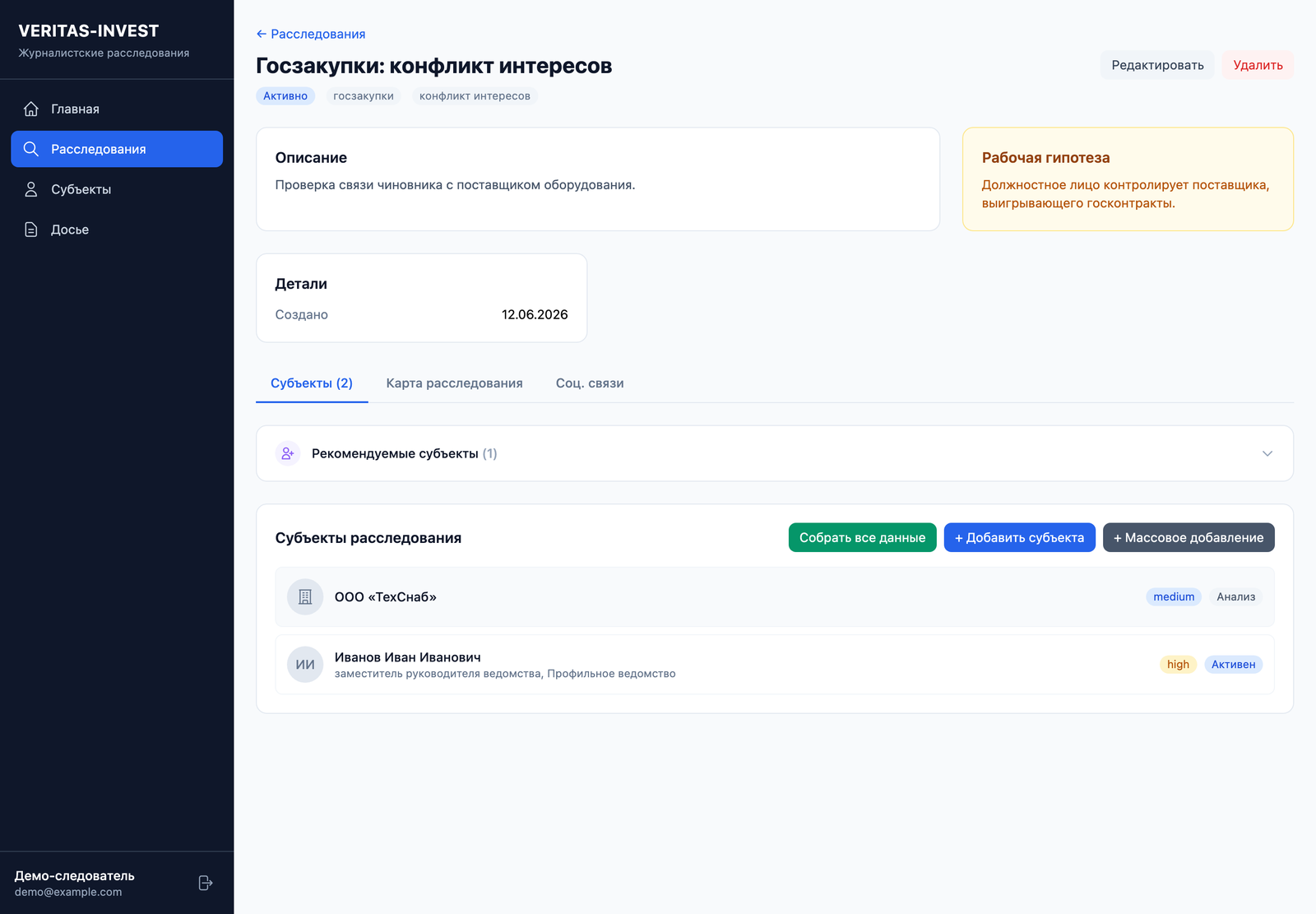
Task: Click Собрать все данные button
Action: point(862,537)
